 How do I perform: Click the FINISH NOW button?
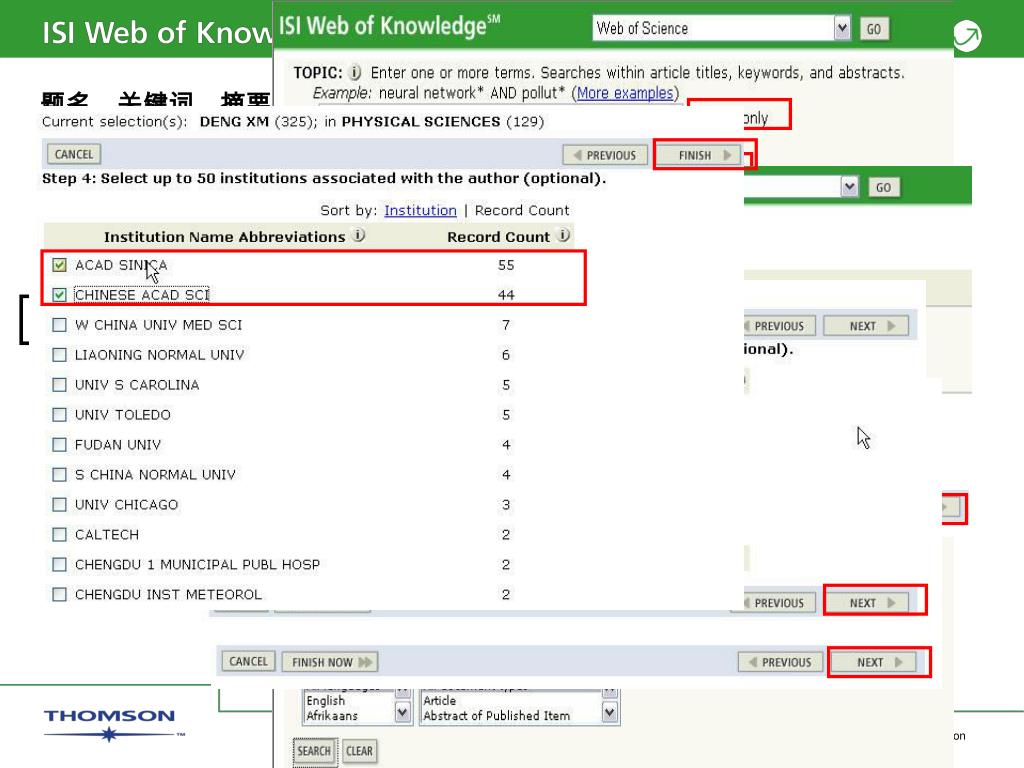tap(330, 662)
